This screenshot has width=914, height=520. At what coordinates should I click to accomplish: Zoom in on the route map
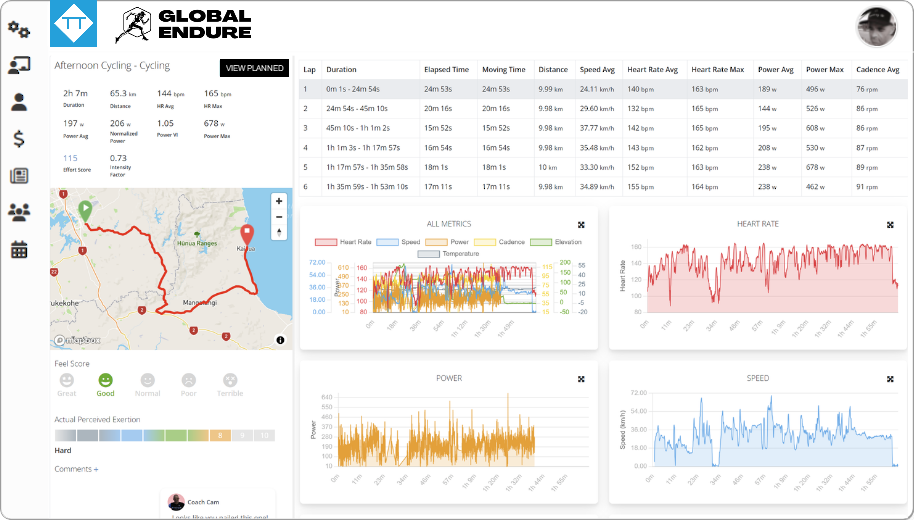pos(279,201)
